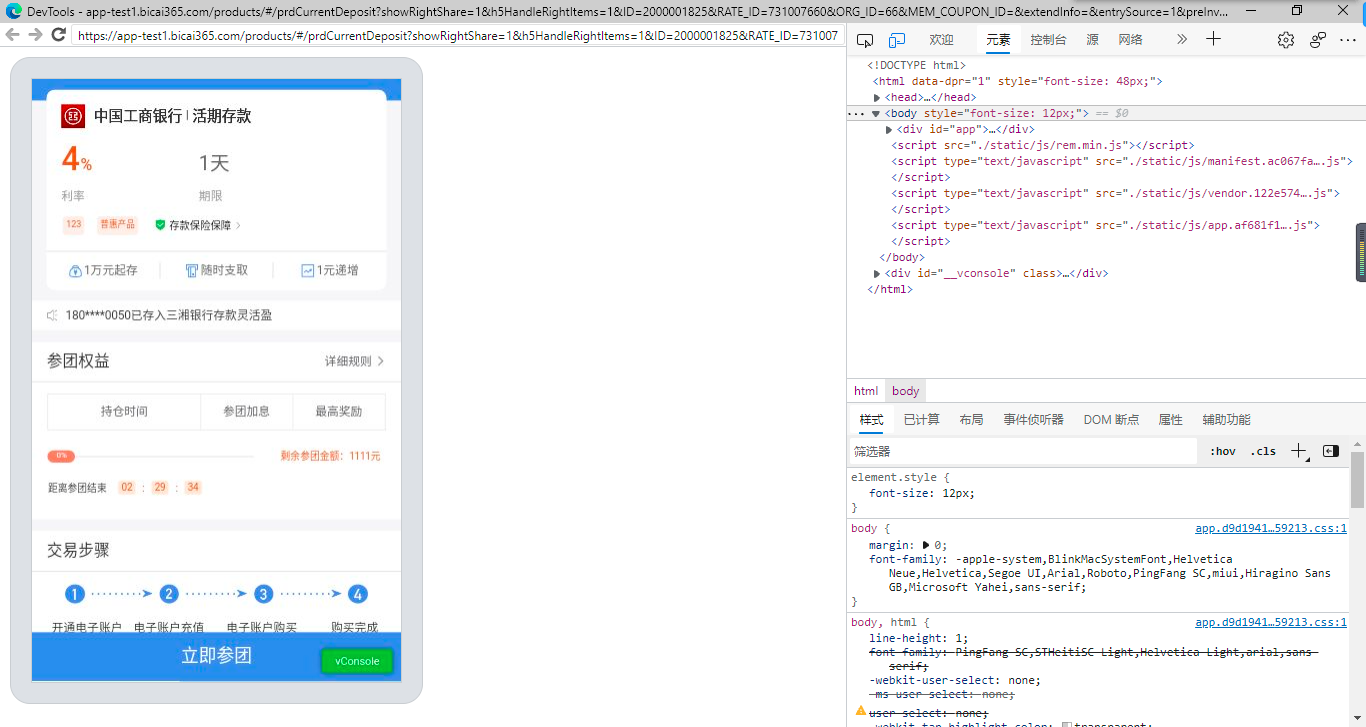
Task: Open the DOM 断点 tab
Action: tap(1111, 420)
